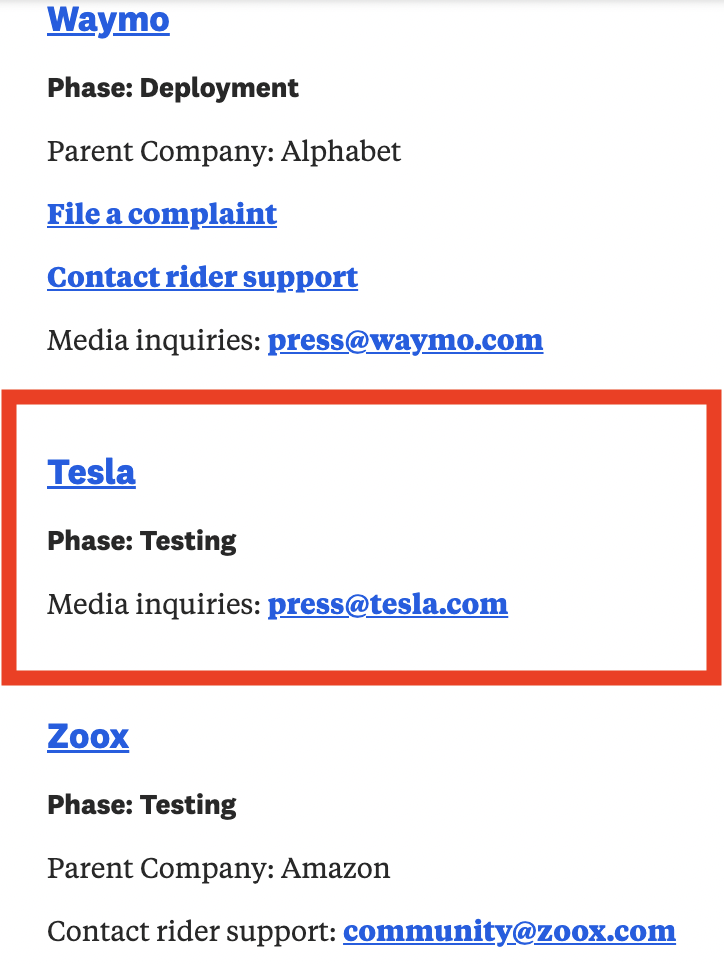The height and width of the screenshot is (964, 724).
Task: Click the "File a complaint" link
Action: pos(162,214)
